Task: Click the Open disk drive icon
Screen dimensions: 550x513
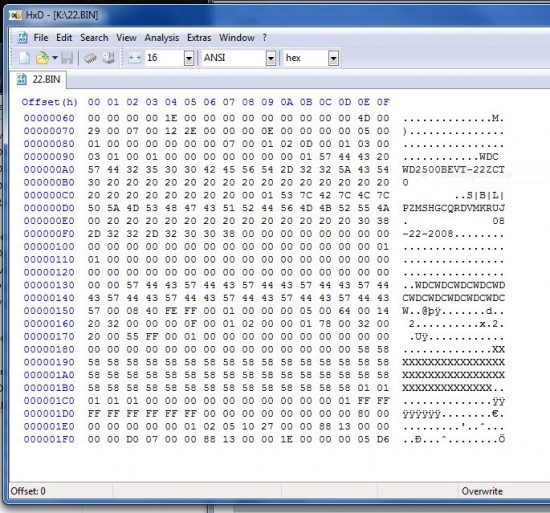Action: click(x=108, y=58)
